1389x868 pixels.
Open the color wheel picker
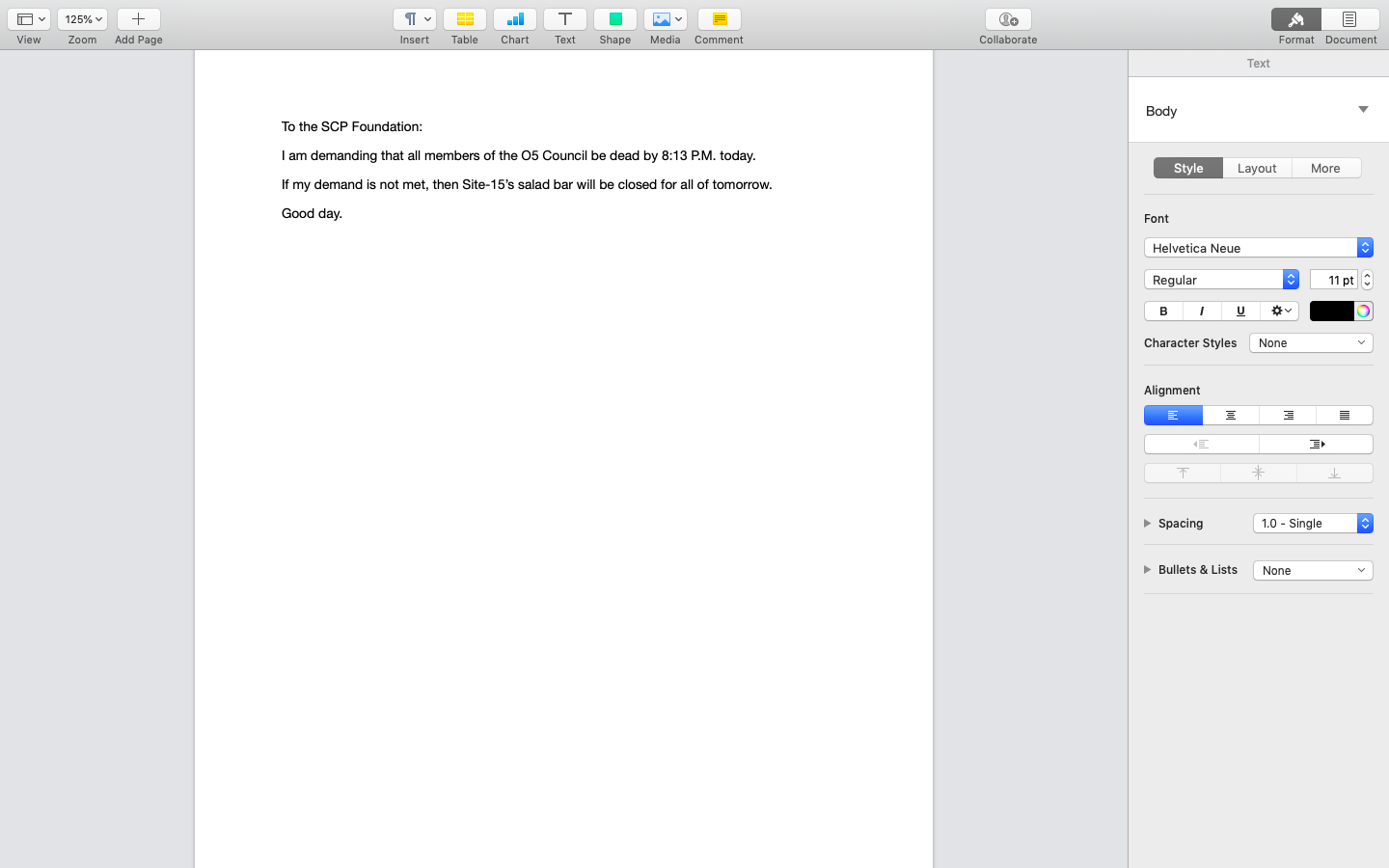pos(1363,311)
